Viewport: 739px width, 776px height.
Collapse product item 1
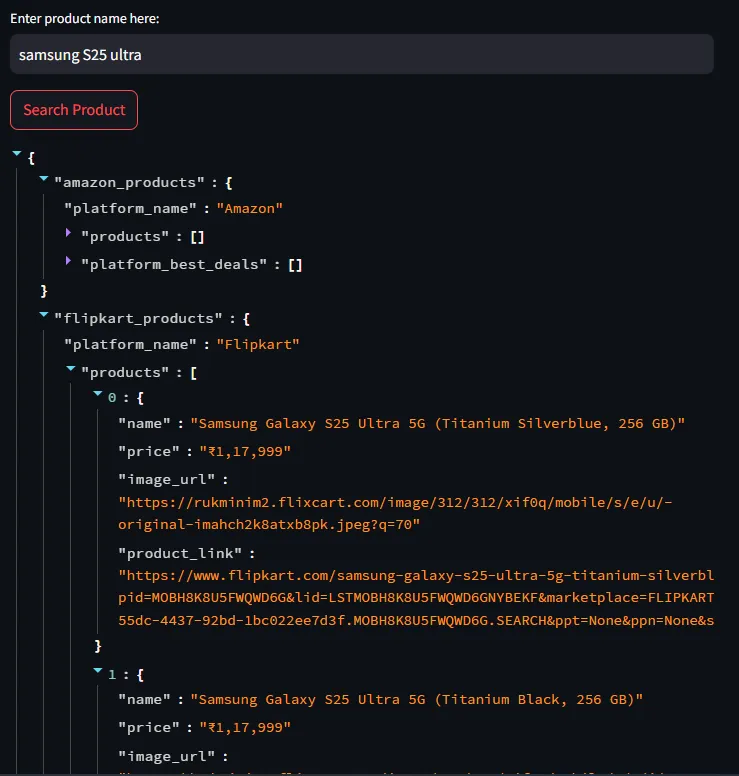98,672
